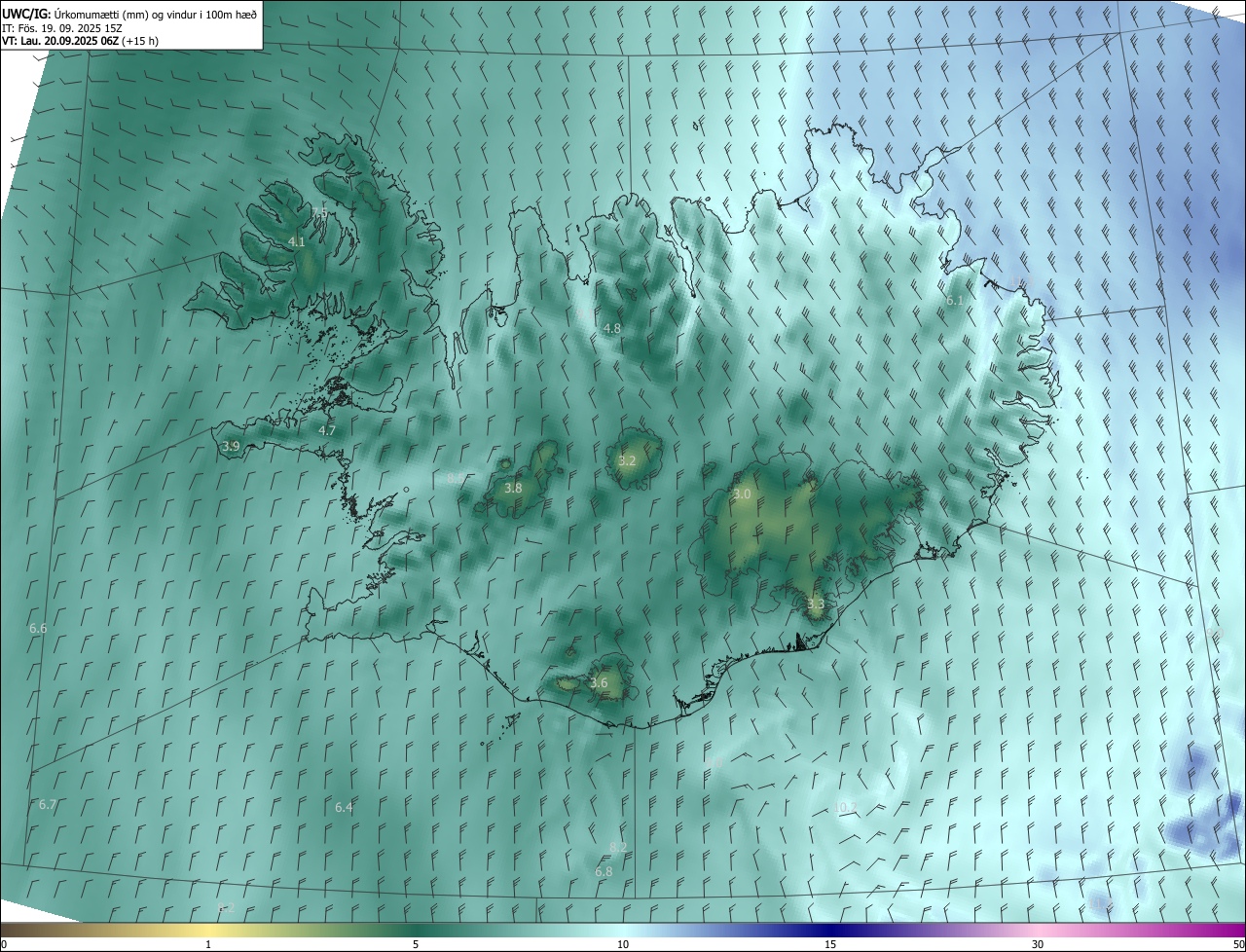Click the 15 tick on the colour scale
The image size is (1246, 952).
(x=830, y=944)
